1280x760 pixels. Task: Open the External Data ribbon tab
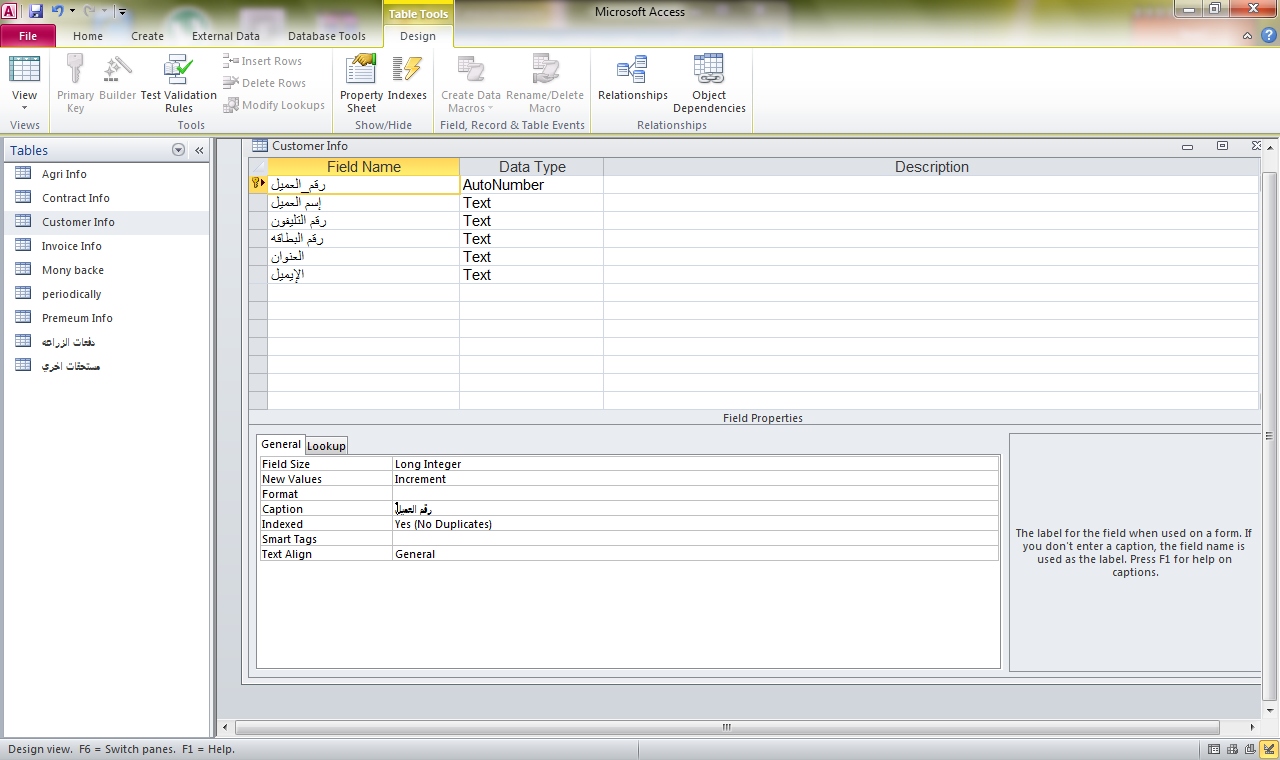click(x=226, y=36)
